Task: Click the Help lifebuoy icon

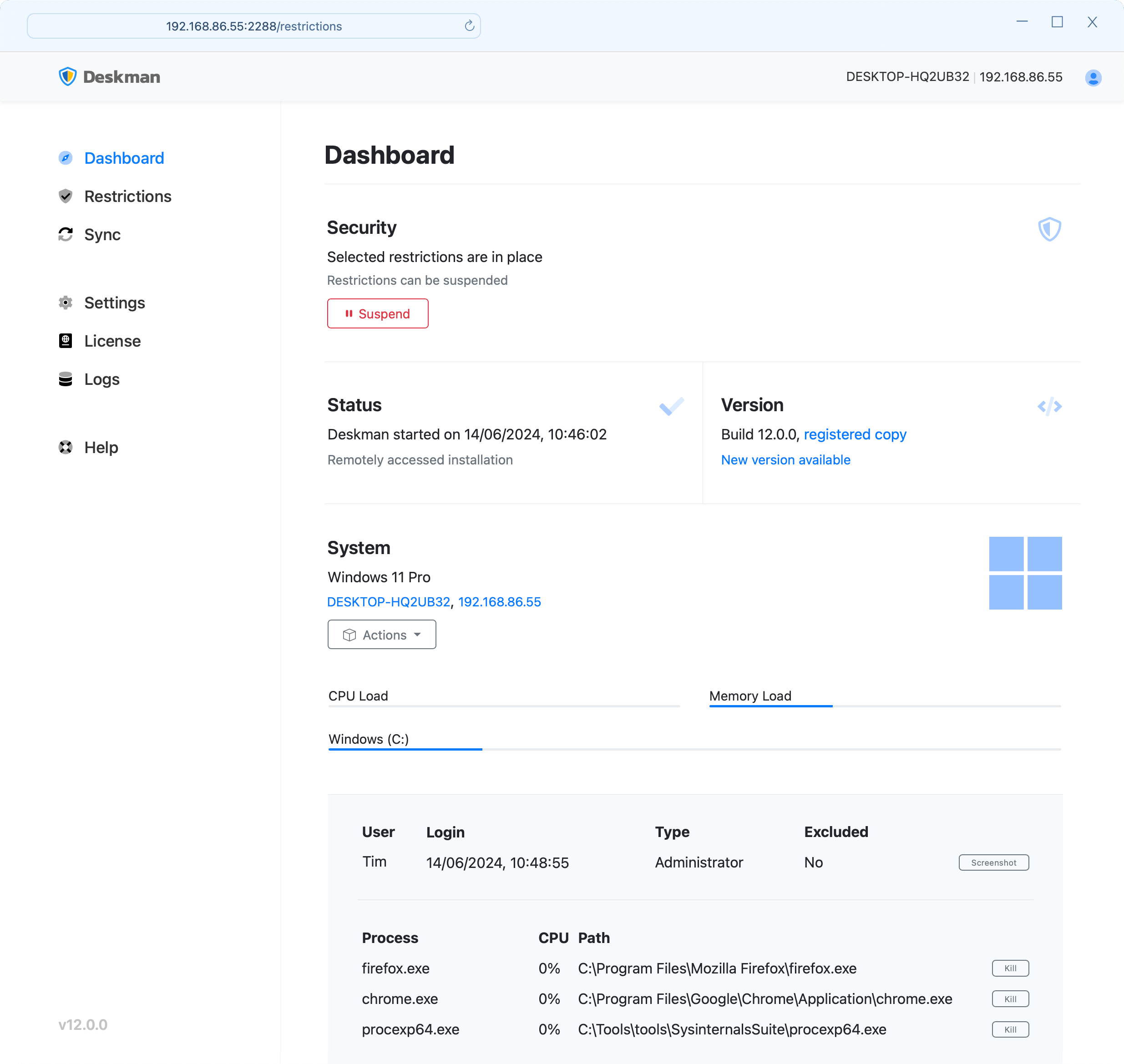Action: (66, 447)
